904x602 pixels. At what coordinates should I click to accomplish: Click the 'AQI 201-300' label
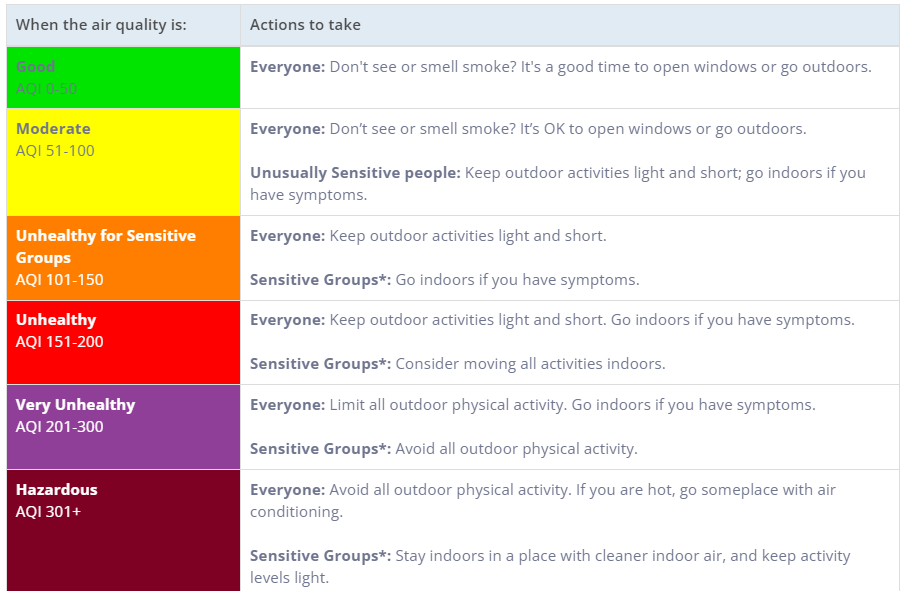[59, 427]
